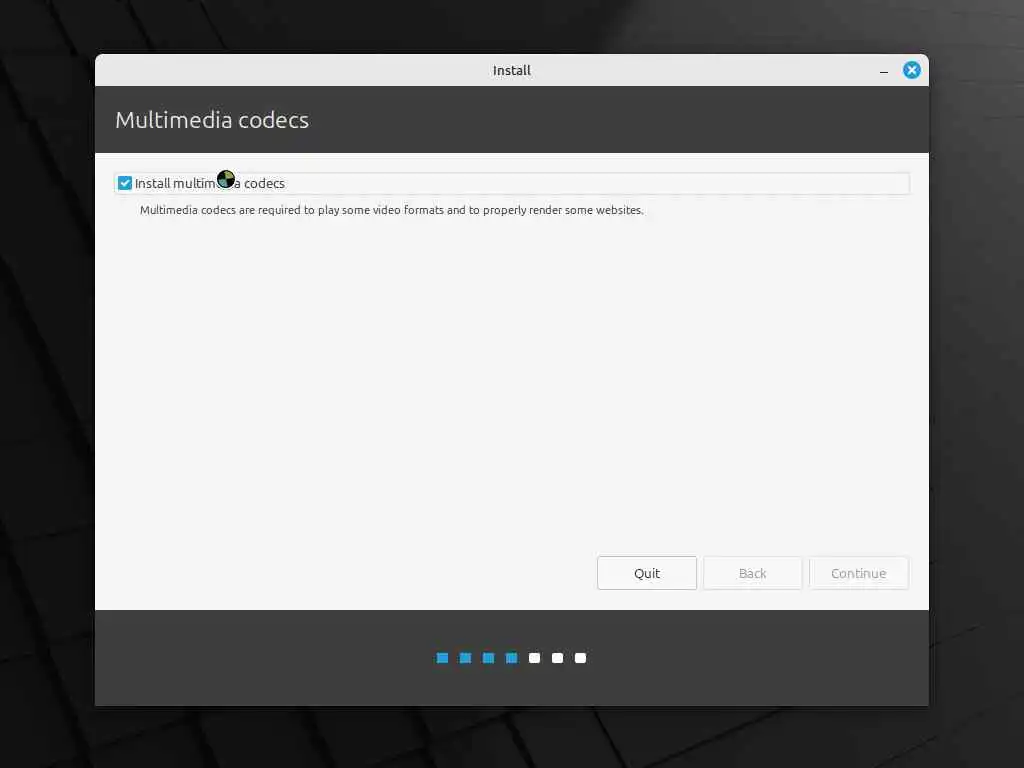The width and height of the screenshot is (1024, 768).
Task: Uncheck the Install multimedia codecs checkbox
Action: click(x=125, y=184)
